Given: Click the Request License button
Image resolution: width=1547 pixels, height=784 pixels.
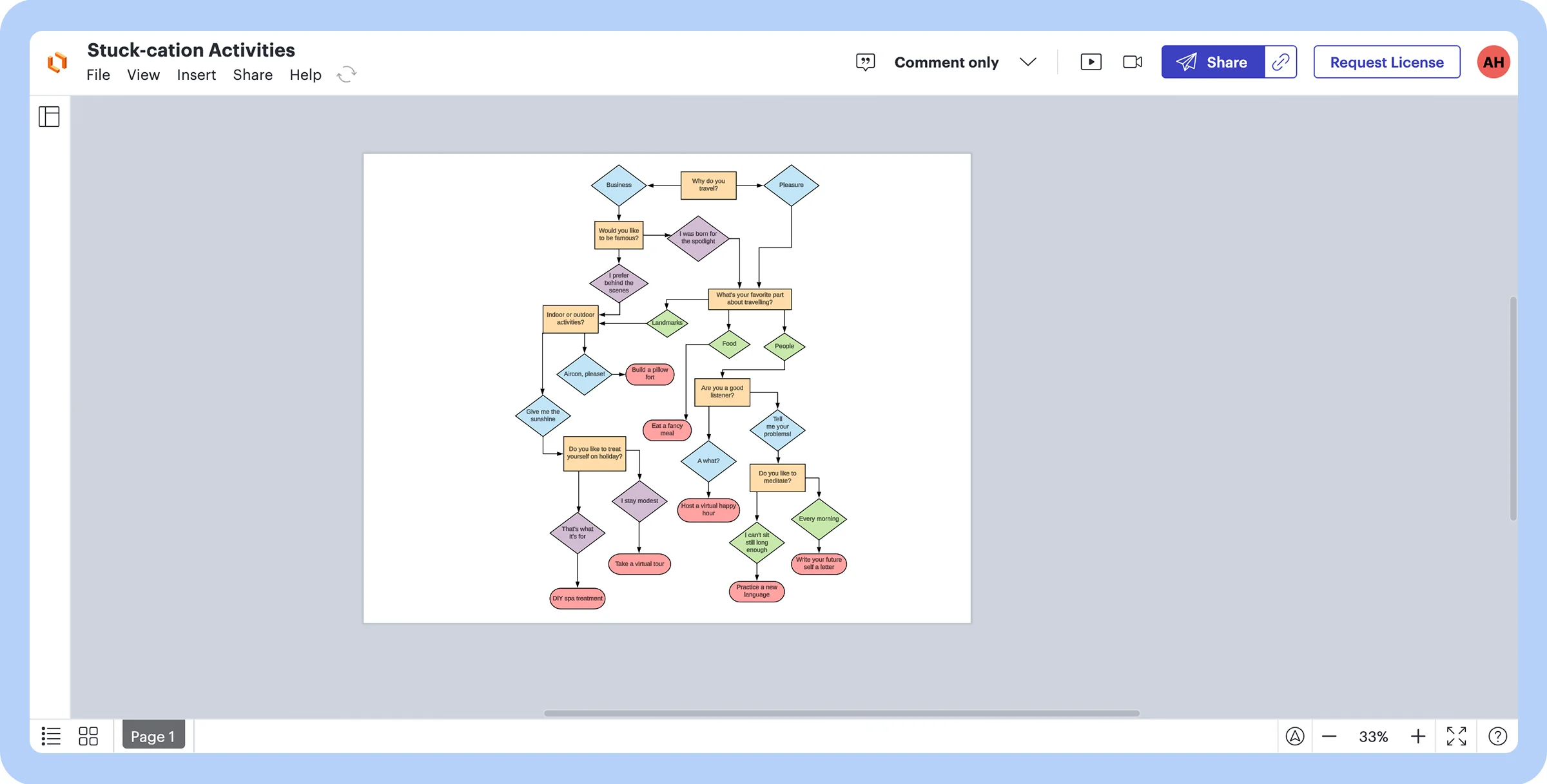Looking at the screenshot, I should [x=1386, y=62].
